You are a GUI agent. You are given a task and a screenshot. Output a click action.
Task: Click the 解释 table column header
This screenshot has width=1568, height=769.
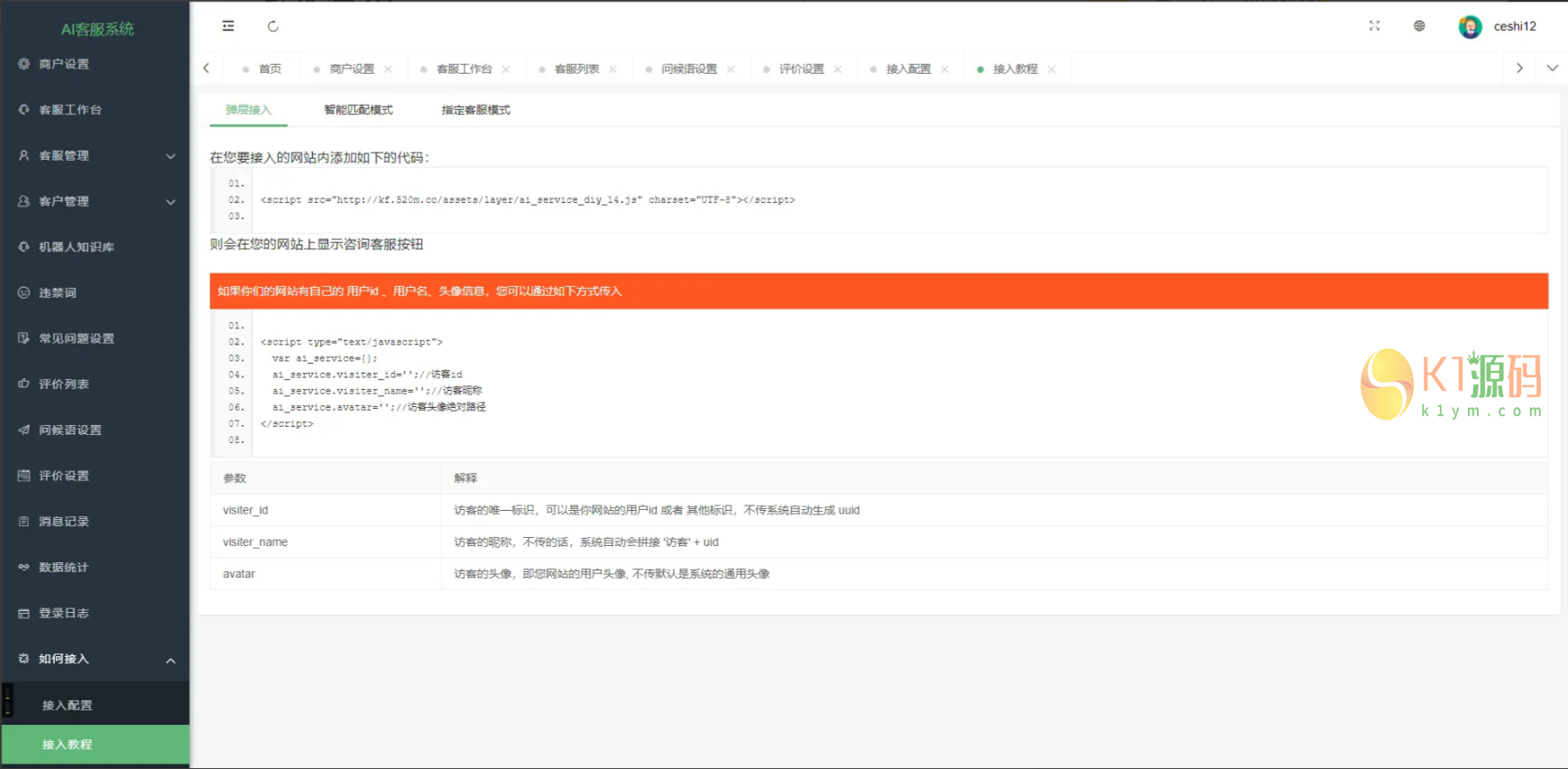click(995, 478)
